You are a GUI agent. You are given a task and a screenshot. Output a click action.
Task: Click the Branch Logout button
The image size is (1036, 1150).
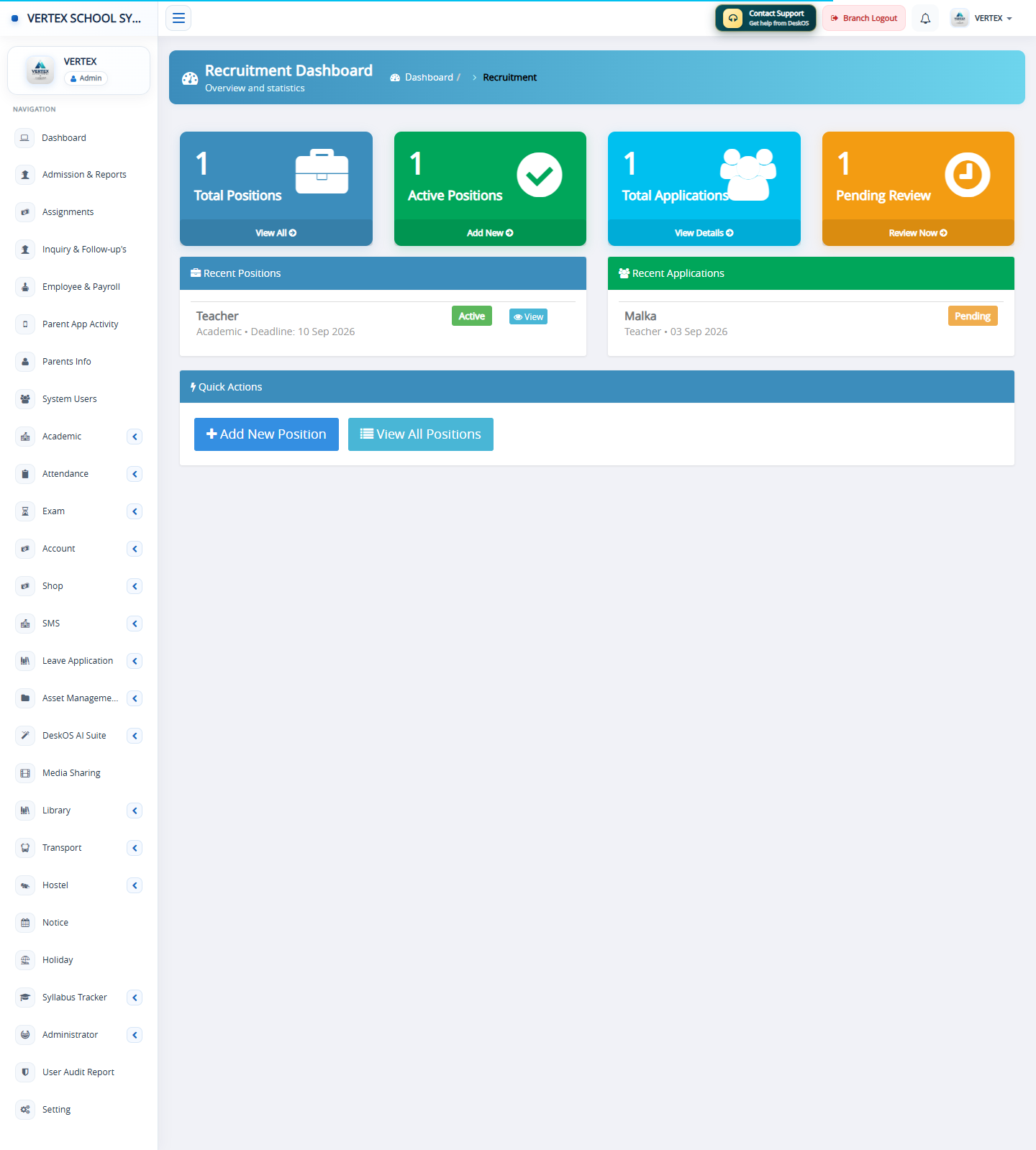coord(864,19)
